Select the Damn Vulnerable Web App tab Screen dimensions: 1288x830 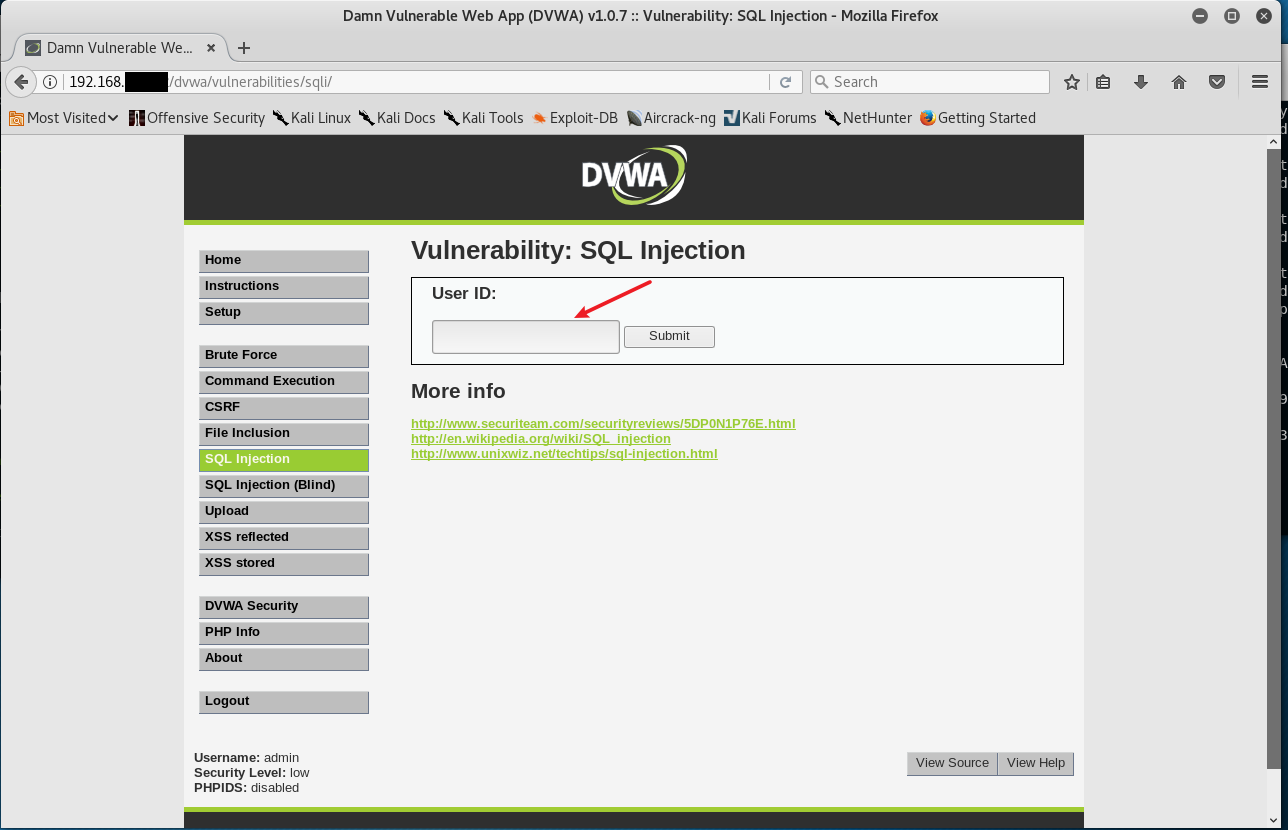tap(120, 47)
